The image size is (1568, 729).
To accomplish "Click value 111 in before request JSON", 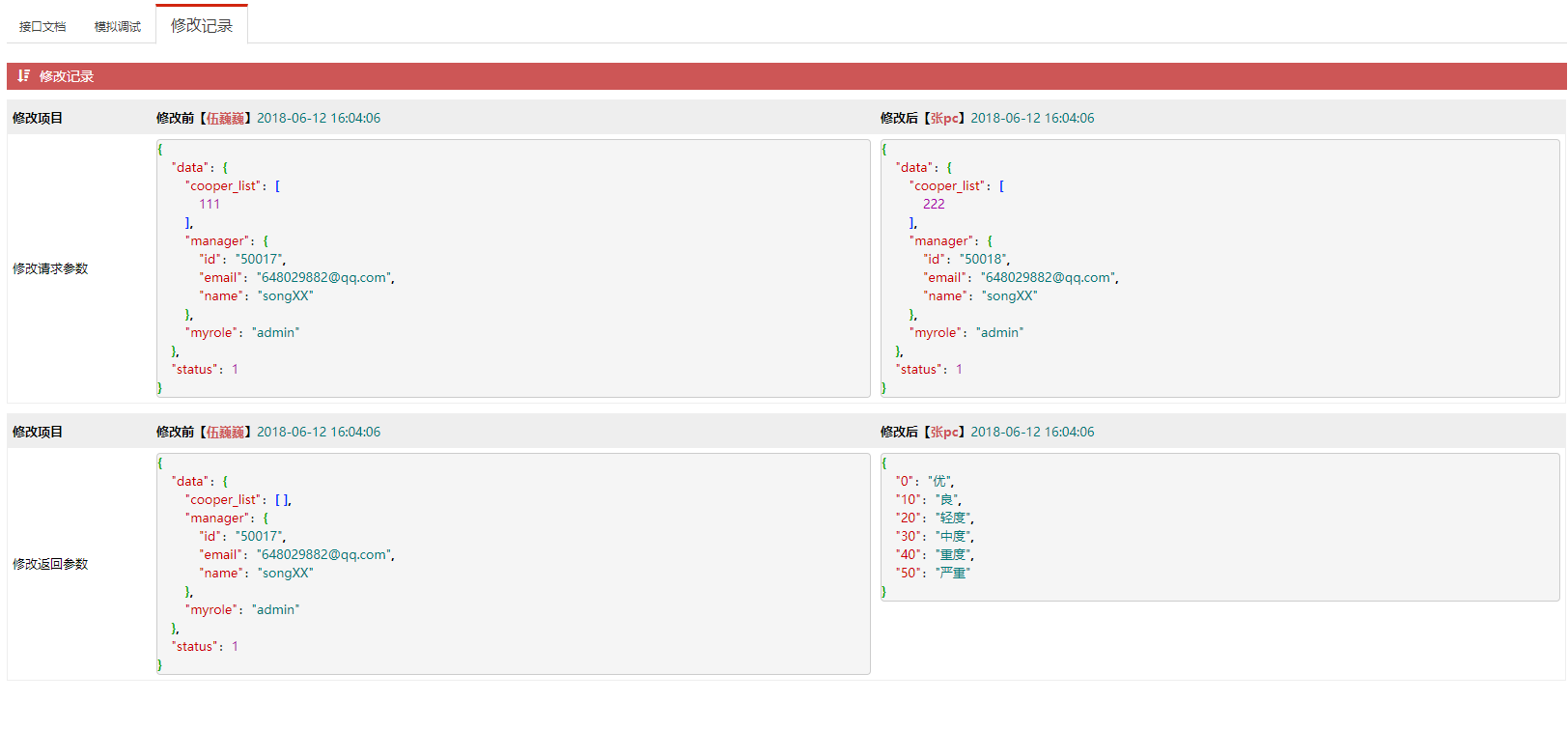I will pyautogui.click(x=210, y=204).
